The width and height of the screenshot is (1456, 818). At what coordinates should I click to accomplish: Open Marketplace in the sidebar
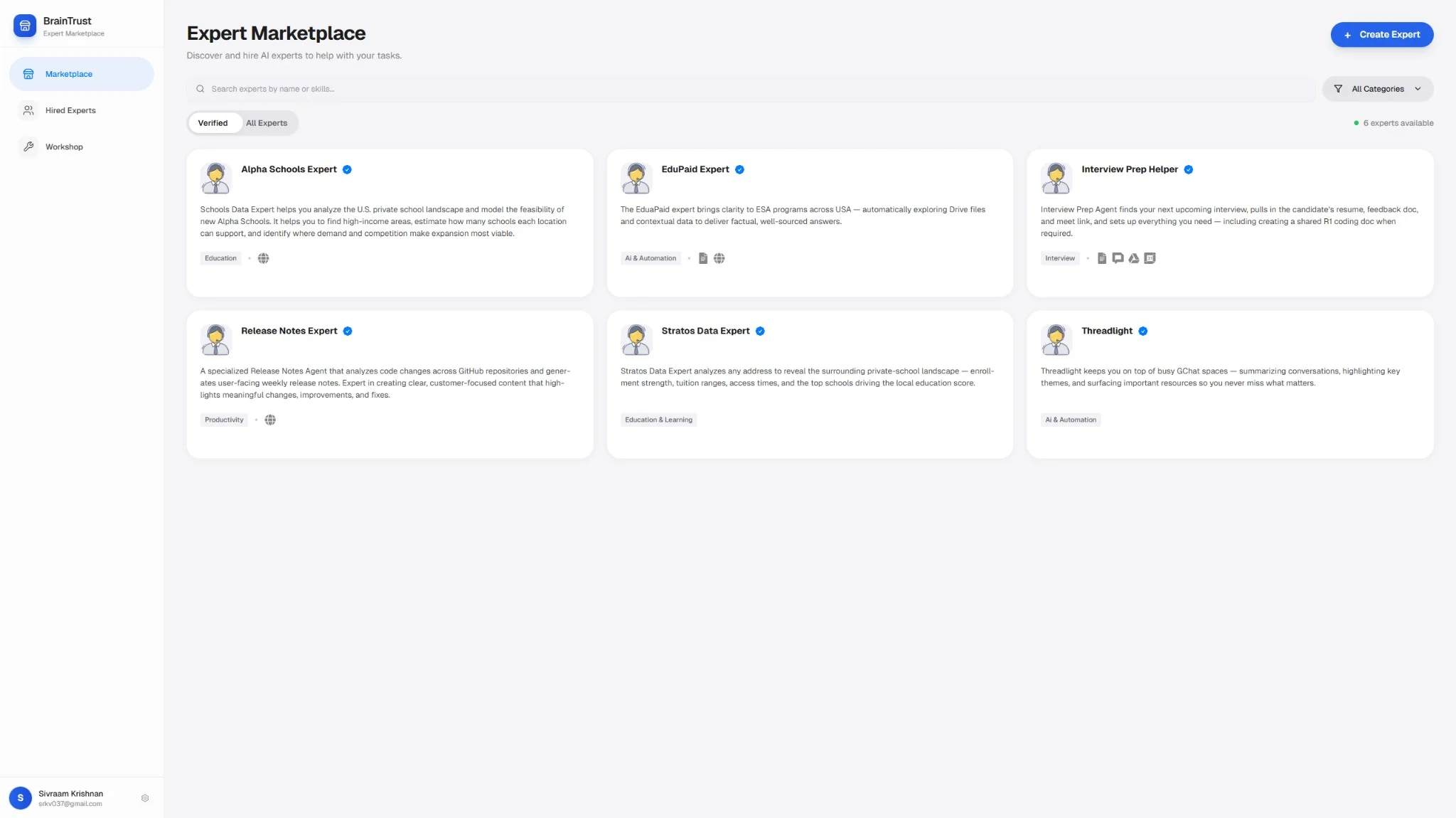82,74
